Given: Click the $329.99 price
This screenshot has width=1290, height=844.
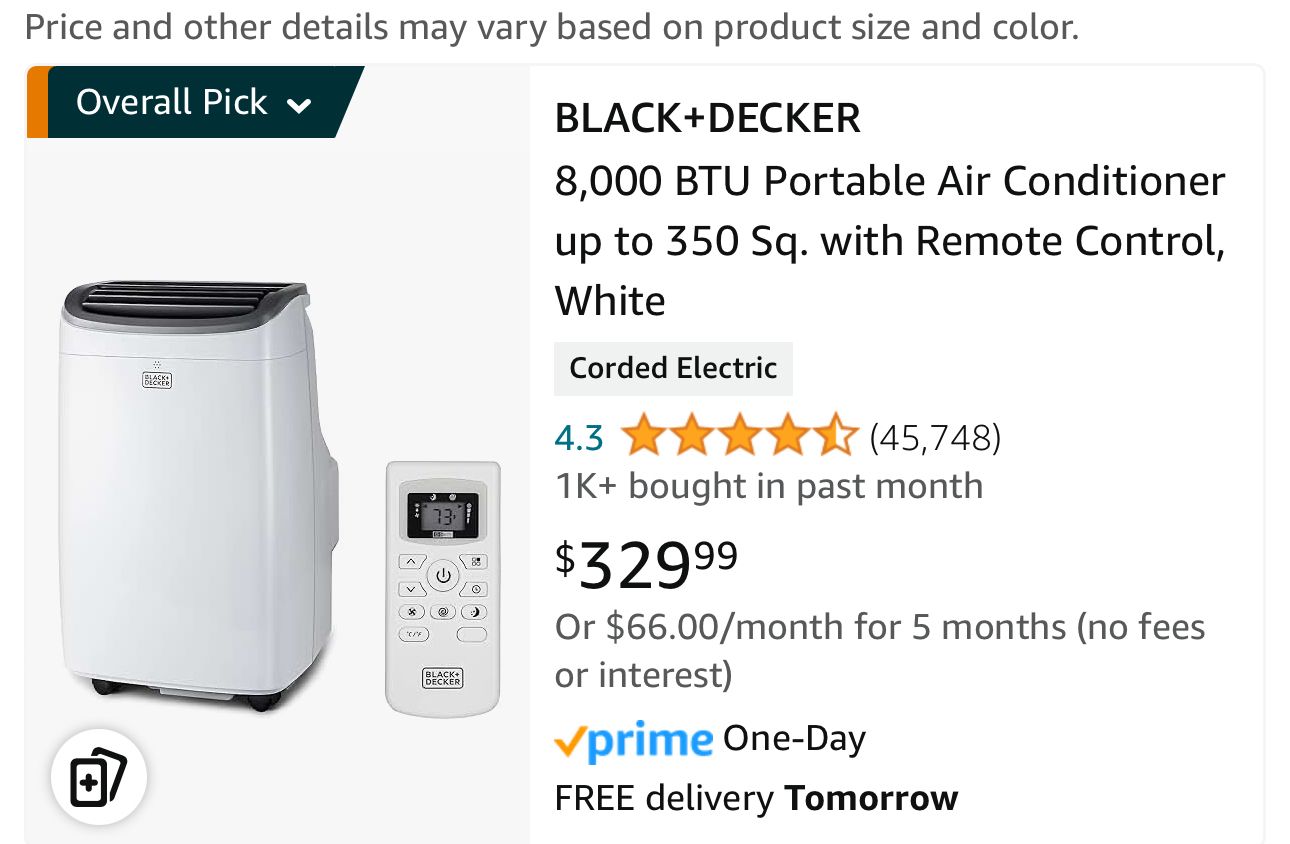Looking at the screenshot, I should (647, 564).
